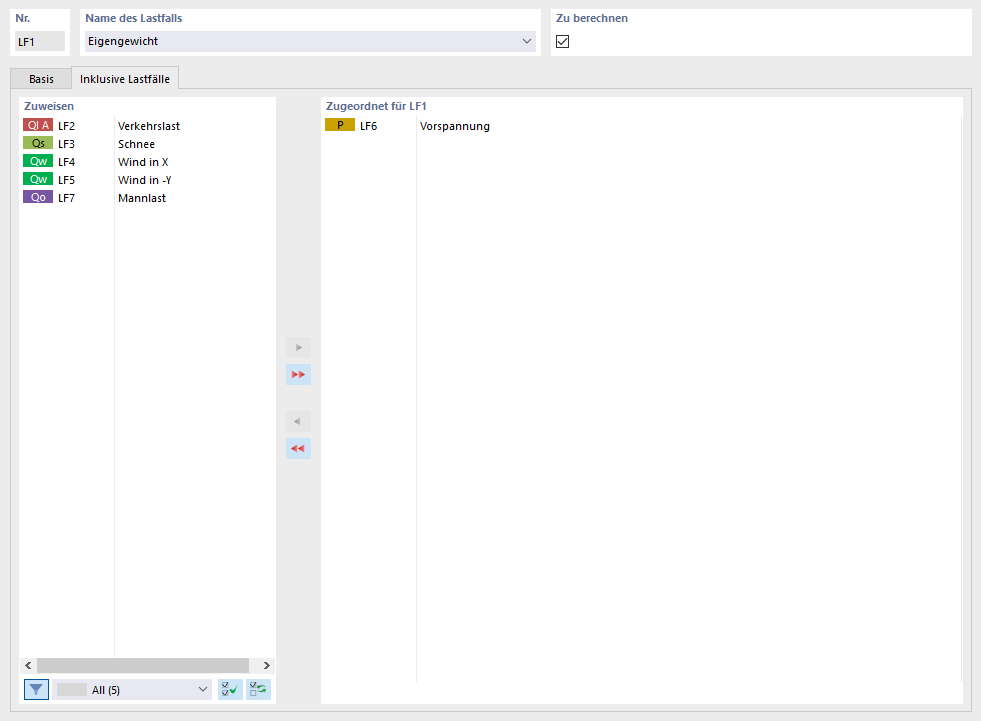
Task: Uncheck the Zu berechnen checkbox
Action: click(562, 41)
